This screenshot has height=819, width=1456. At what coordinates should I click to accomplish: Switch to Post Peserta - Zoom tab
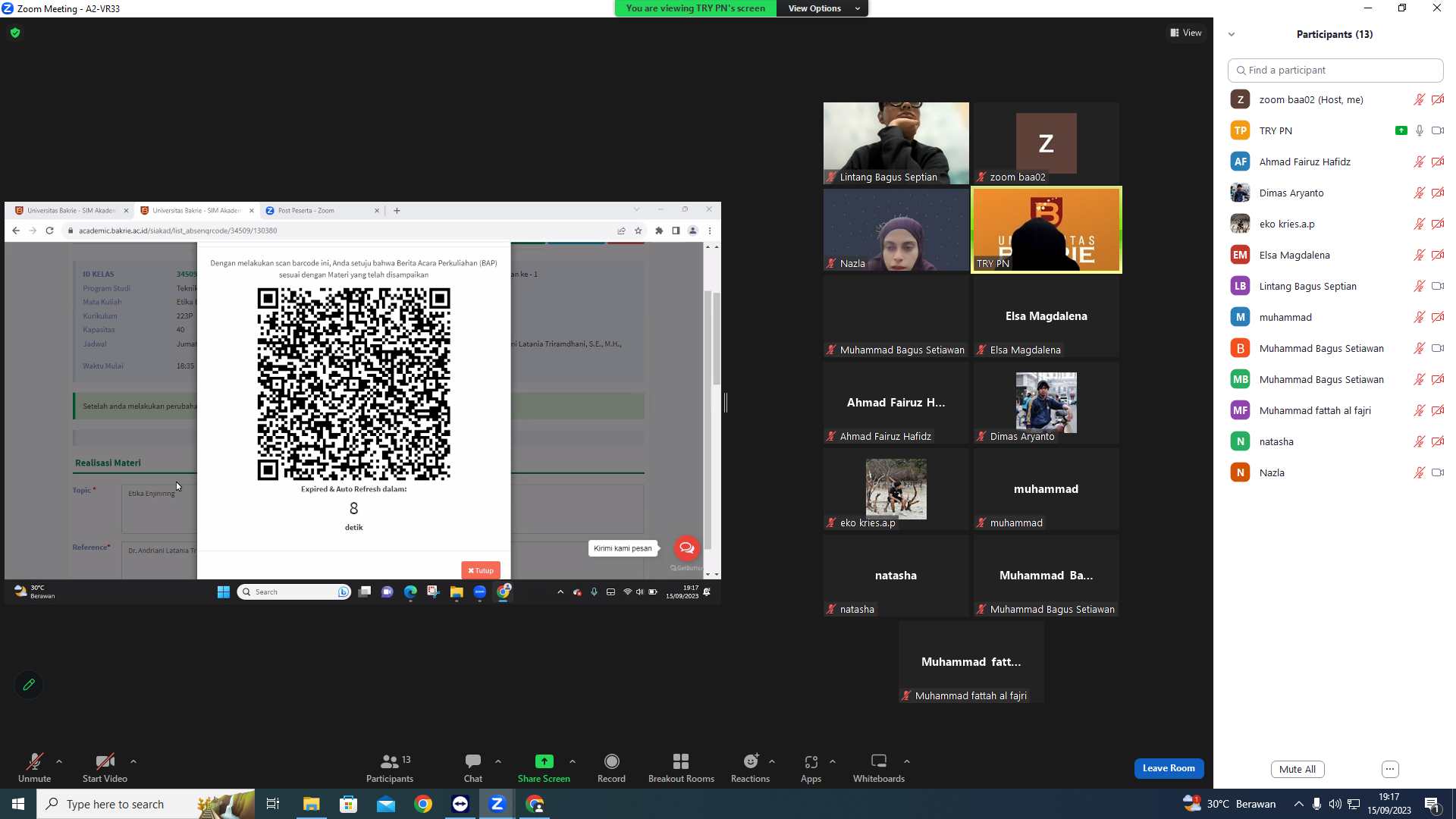tap(322, 211)
